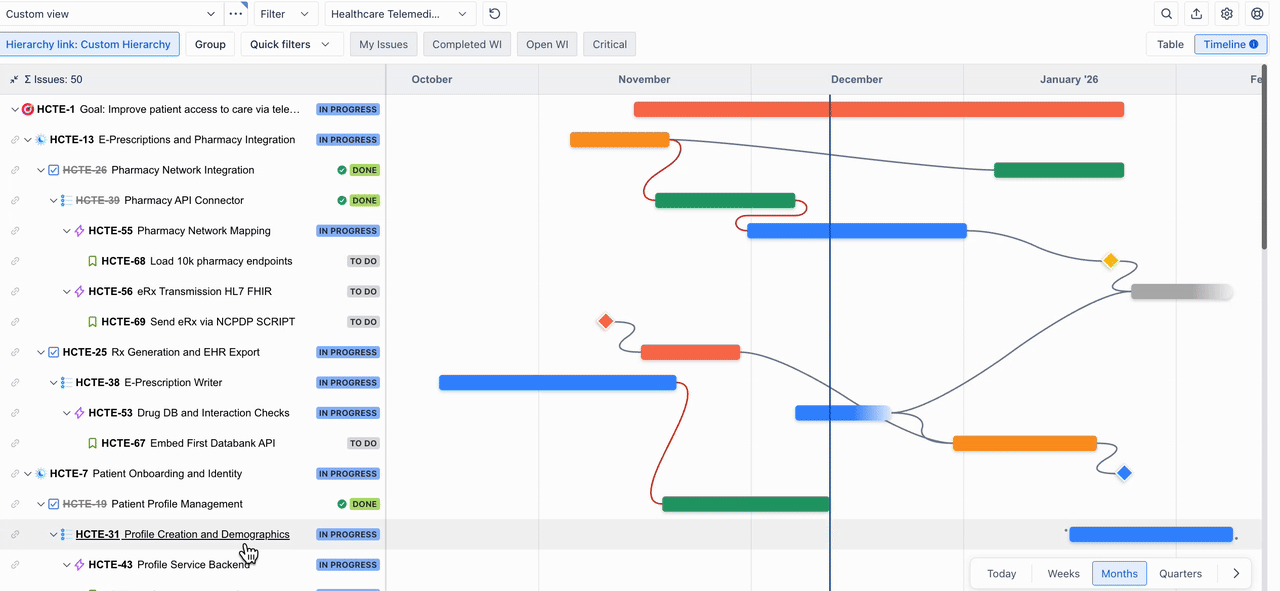Screen dimensions: 1280x591
Task: Collapse the HCTE-26 Pharmacy Network Integration branch
Action: coord(39,169)
